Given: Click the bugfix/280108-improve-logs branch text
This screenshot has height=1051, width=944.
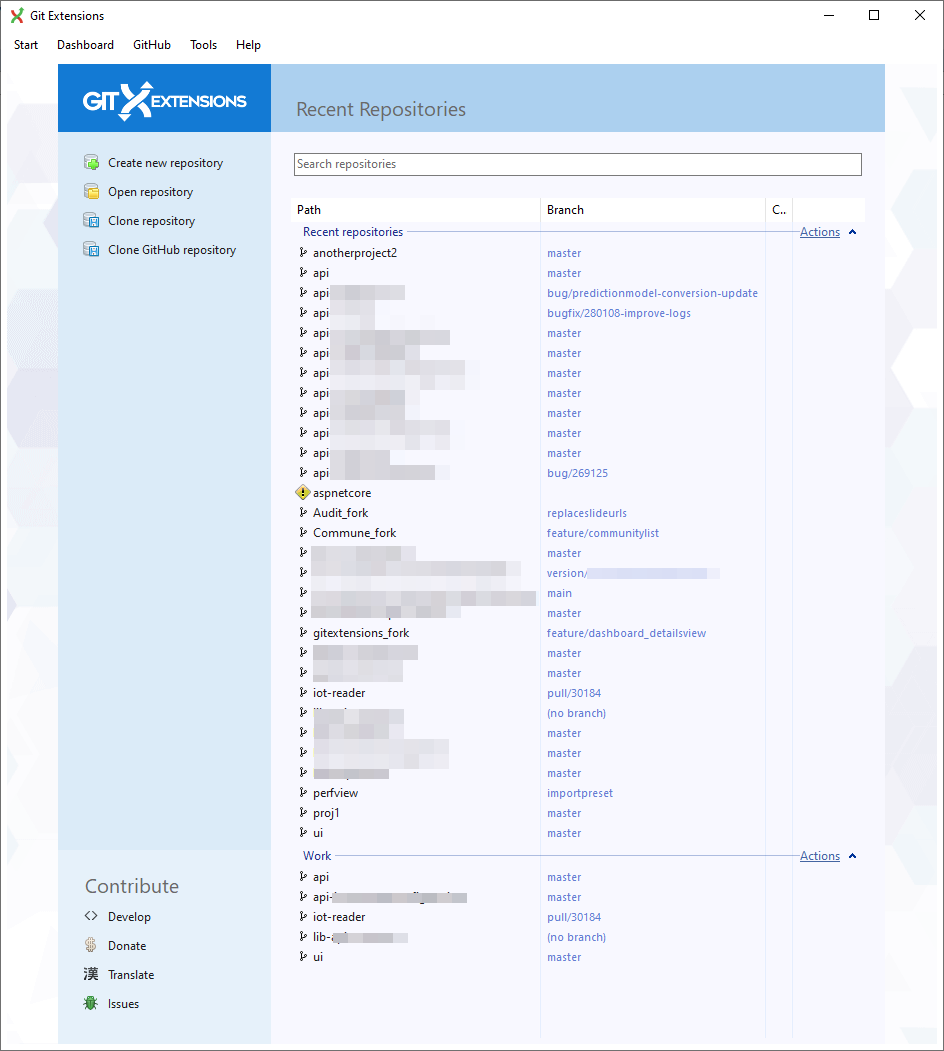Looking at the screenshot, I should click(618, 313).
